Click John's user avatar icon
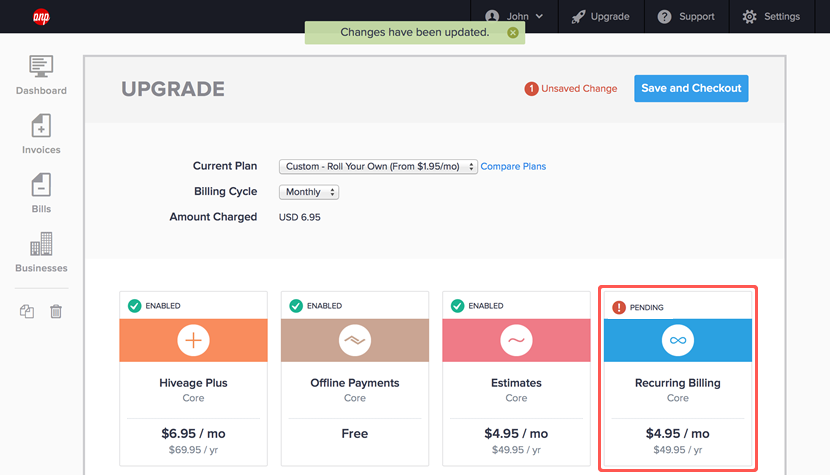The width and height of the screenshot is (830, 475). 492,16
